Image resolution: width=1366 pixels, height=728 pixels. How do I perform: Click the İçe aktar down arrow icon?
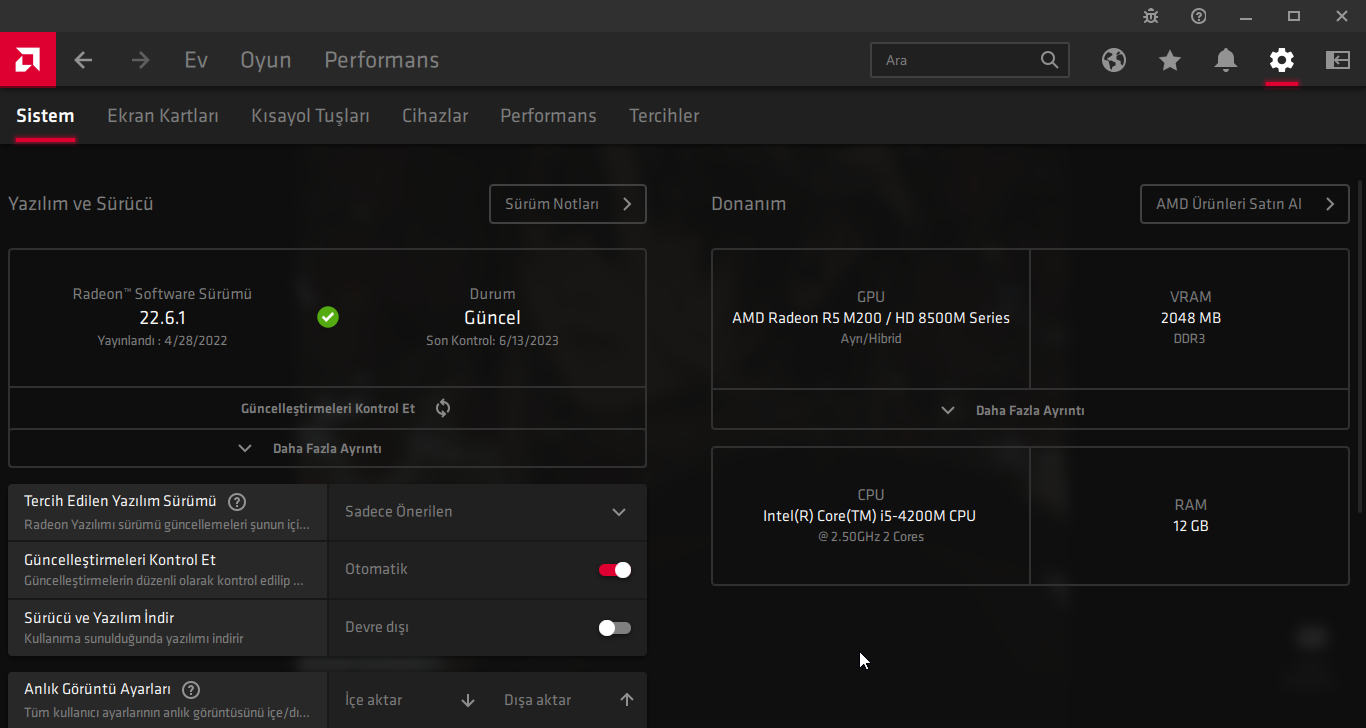(468, 700)
